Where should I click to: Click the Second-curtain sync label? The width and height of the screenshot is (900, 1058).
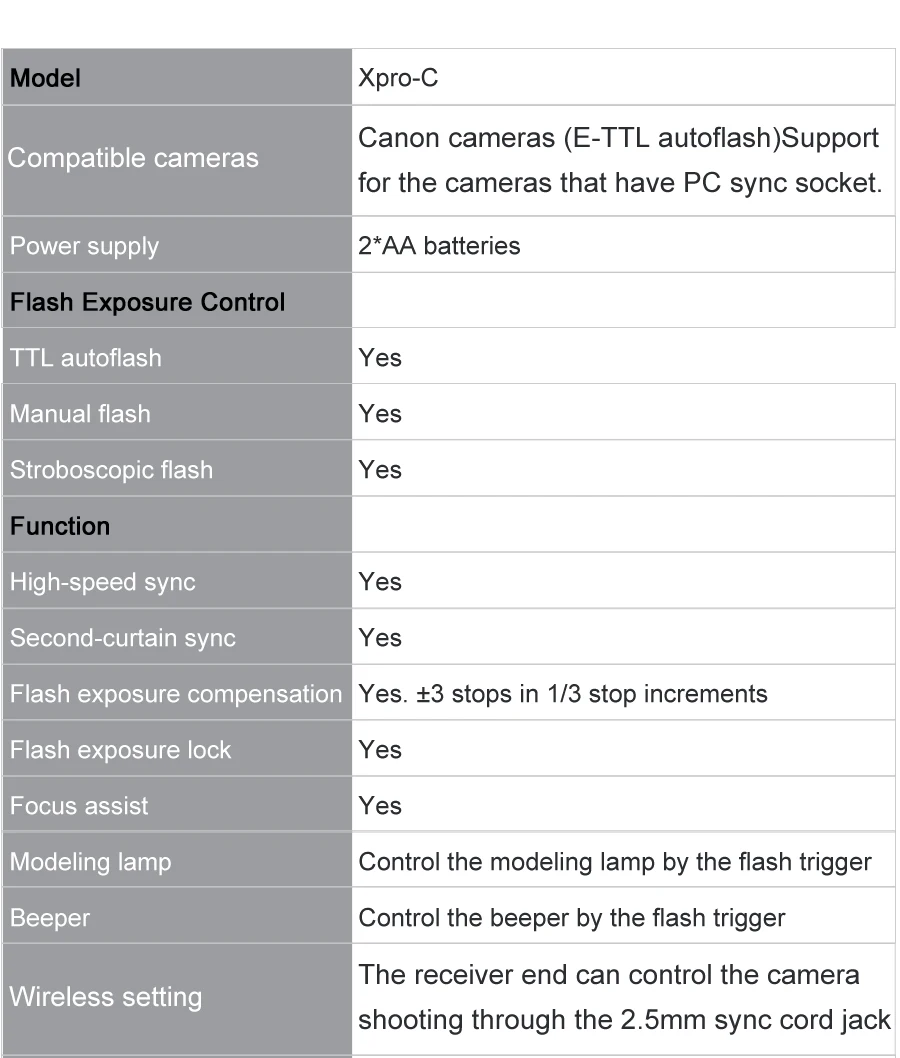[x=122, y=637]
